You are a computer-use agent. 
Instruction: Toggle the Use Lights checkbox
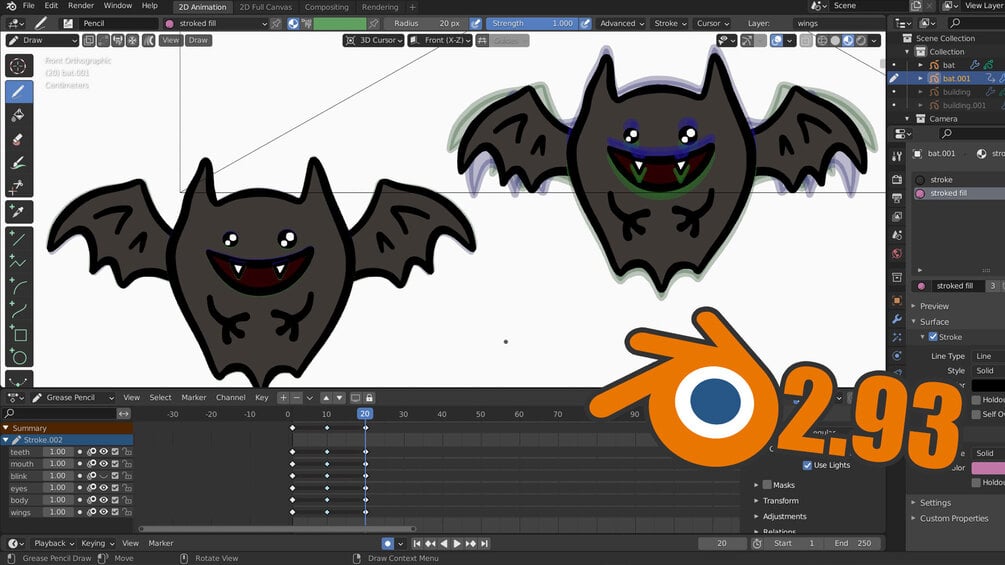pyautogui.click(x=808, y=465)
